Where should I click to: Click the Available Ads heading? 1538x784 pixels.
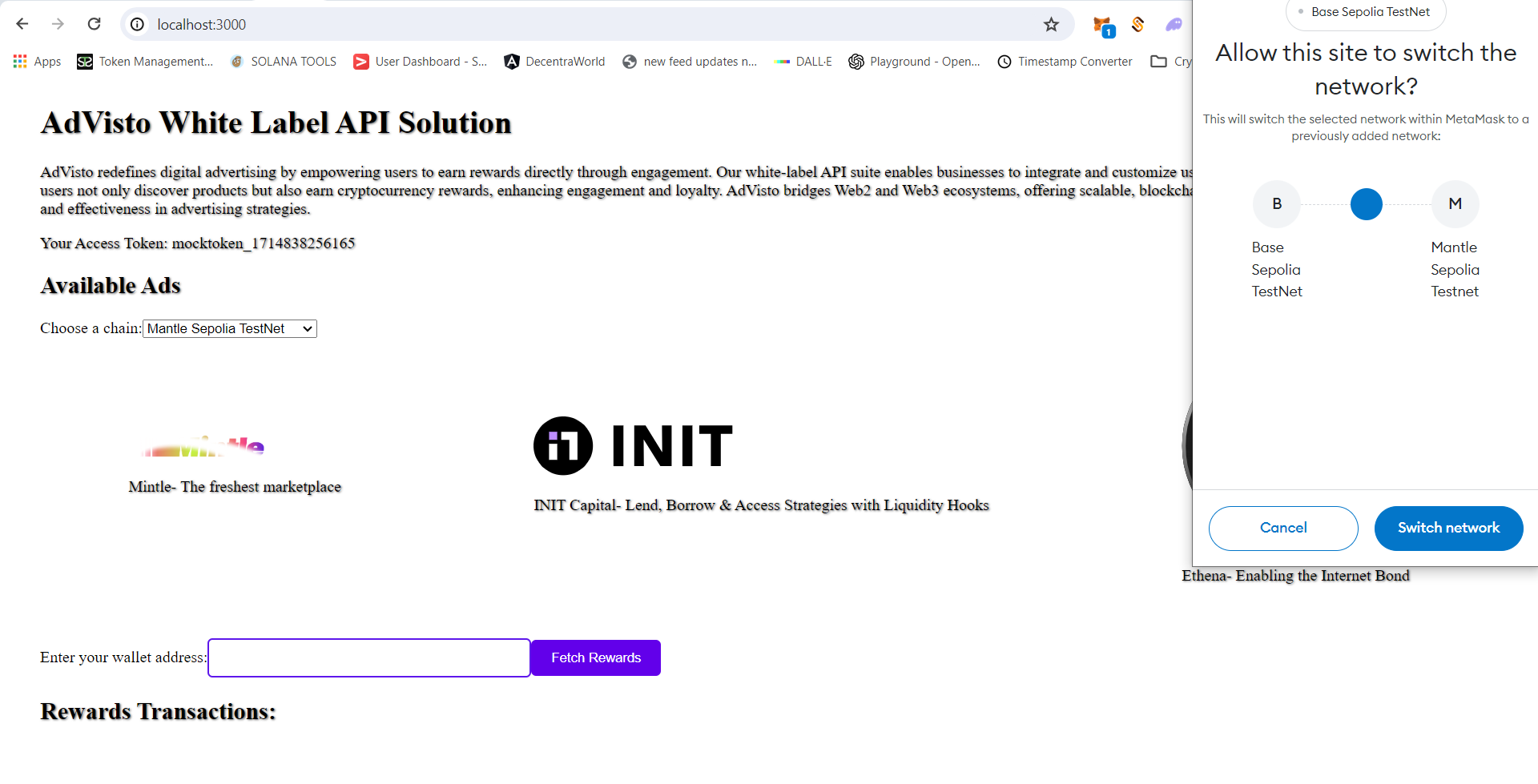pyautogui.click(x=111, y=286)
